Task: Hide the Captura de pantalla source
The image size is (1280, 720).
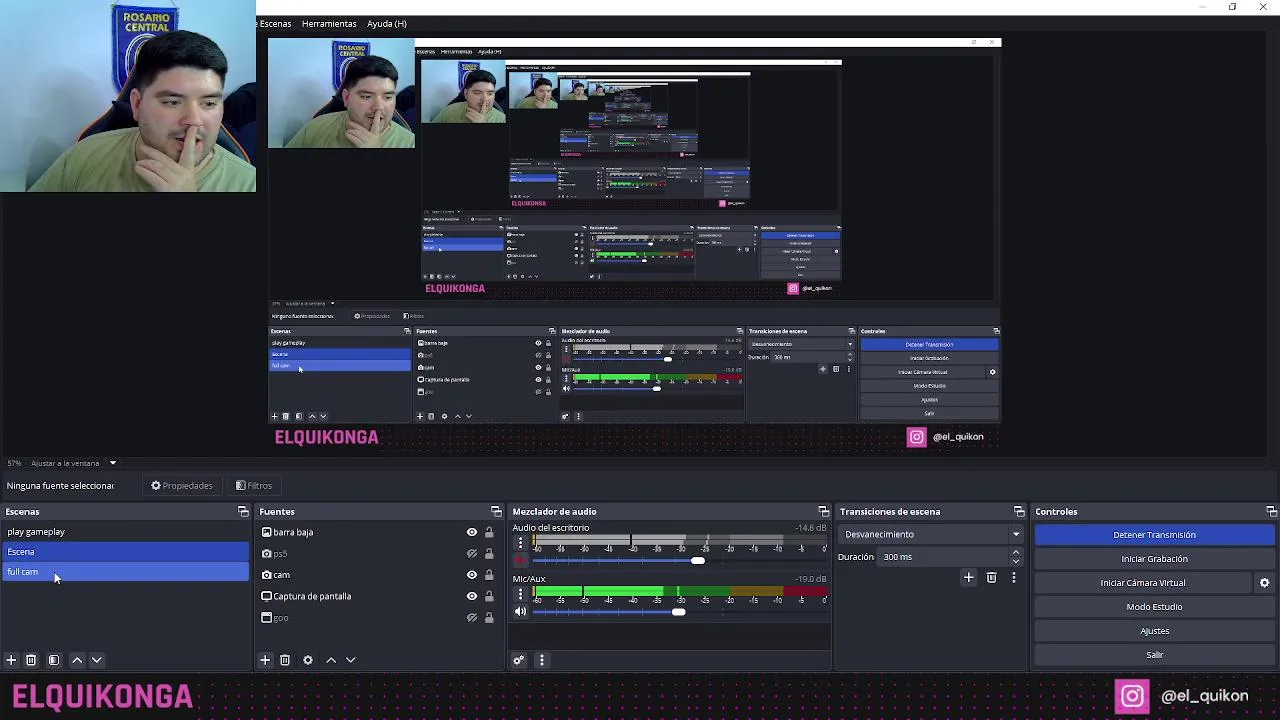Action: (472, 596)
